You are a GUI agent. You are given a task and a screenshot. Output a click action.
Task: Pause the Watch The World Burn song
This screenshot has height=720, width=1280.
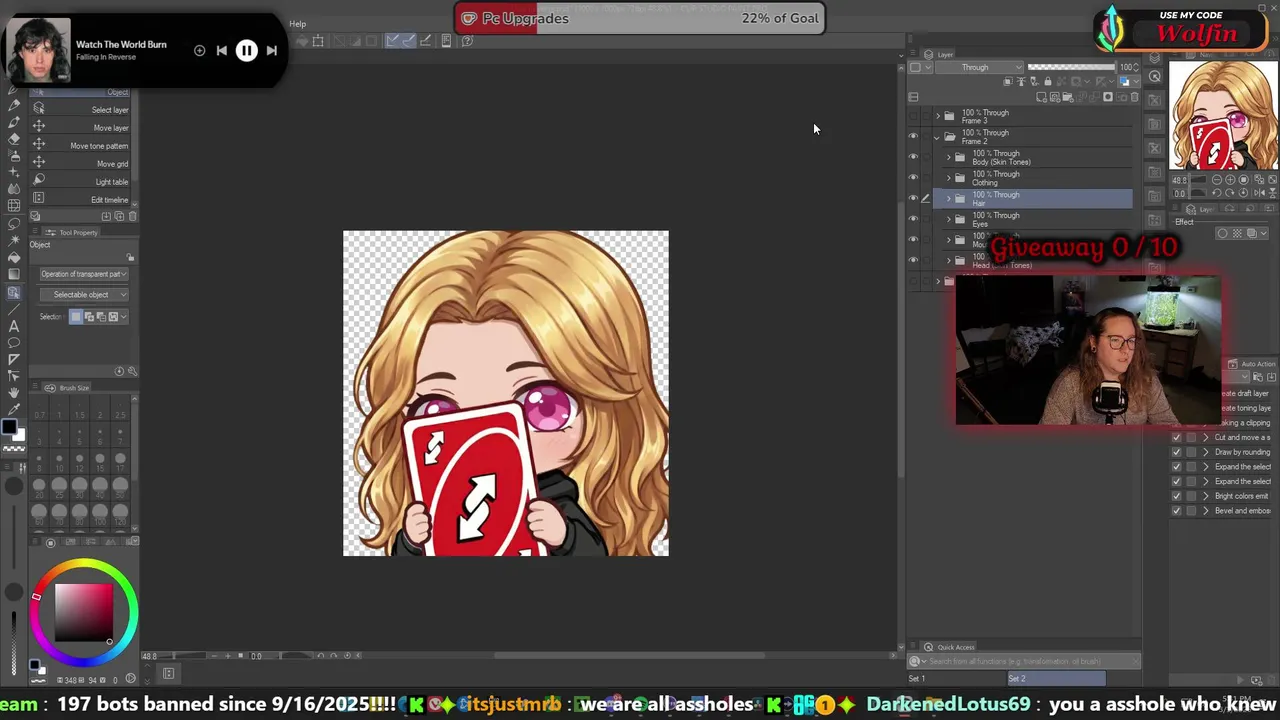[246, 50]
